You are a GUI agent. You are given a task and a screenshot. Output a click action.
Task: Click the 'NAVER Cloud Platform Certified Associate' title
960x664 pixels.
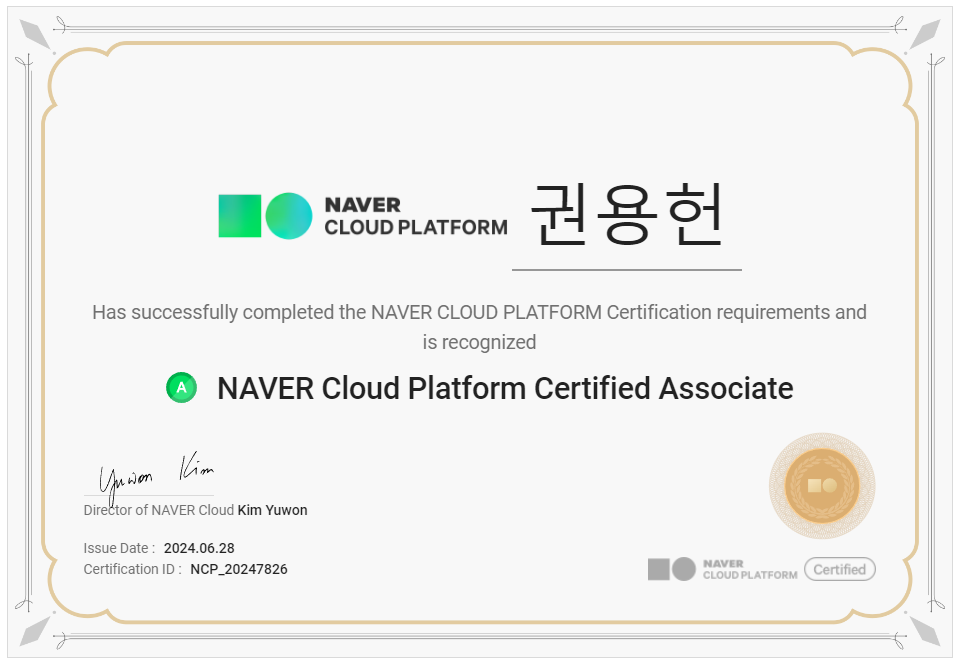(x=505, y=388)
